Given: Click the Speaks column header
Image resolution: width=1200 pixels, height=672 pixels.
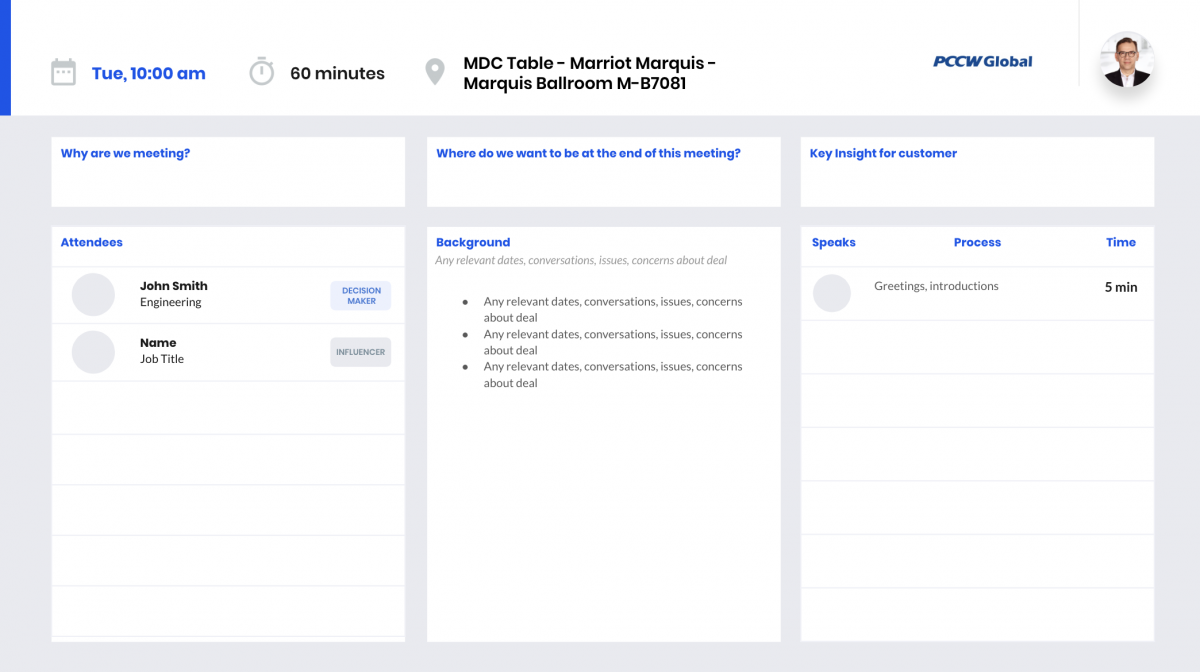Looking at the screenshot, I should point(834,242).
